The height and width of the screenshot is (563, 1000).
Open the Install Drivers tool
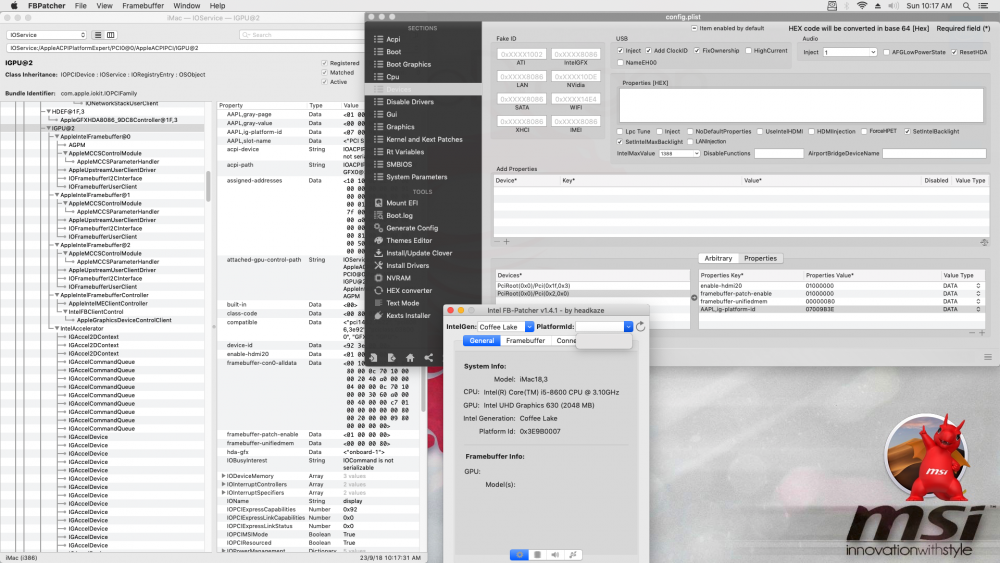click(x=407, y=265)
